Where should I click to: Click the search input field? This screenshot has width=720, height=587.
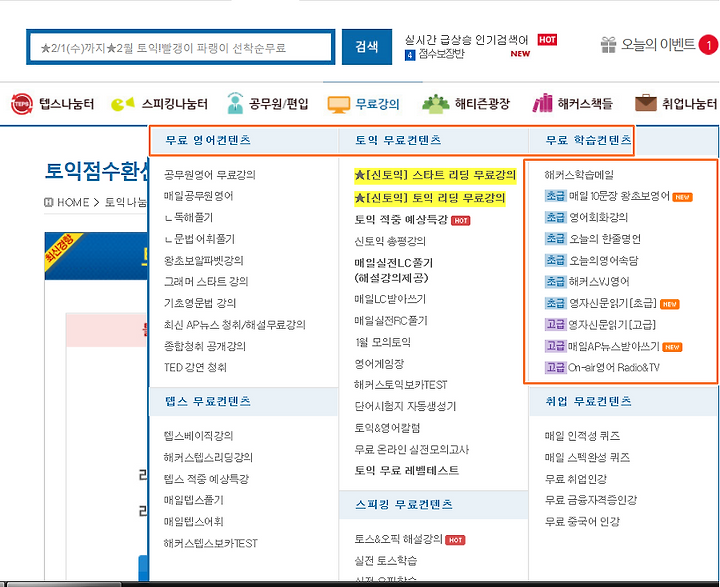pyautogui.click(x=180, y=47)
